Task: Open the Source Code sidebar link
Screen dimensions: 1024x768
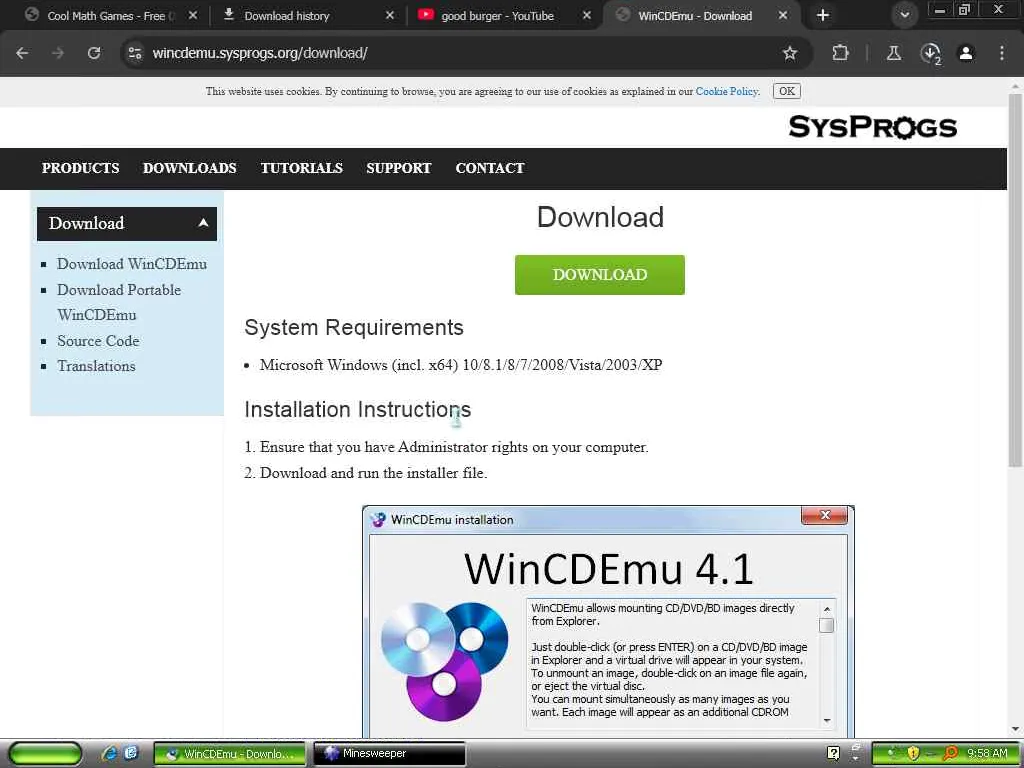Action: coord(98,341)
